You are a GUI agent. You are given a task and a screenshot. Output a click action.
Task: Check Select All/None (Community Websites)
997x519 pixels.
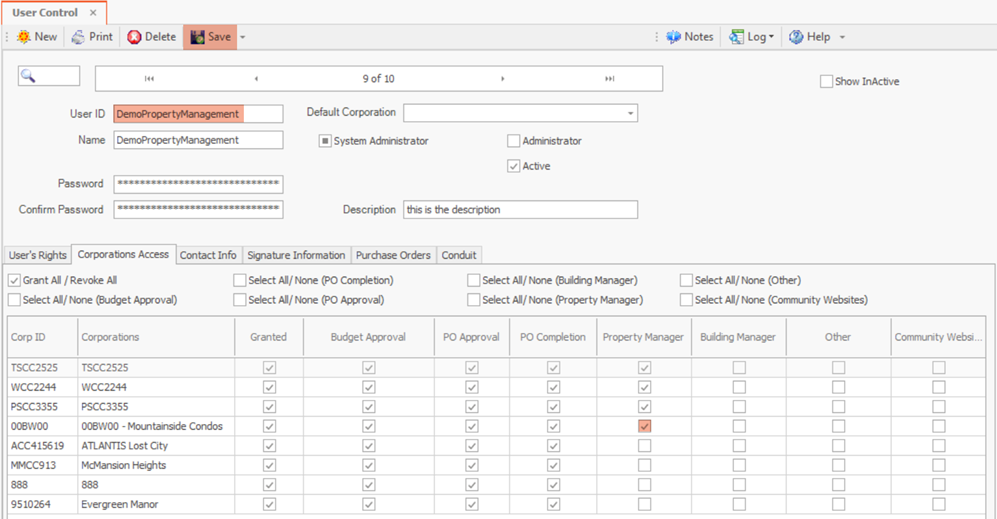(x=686, y=300)
